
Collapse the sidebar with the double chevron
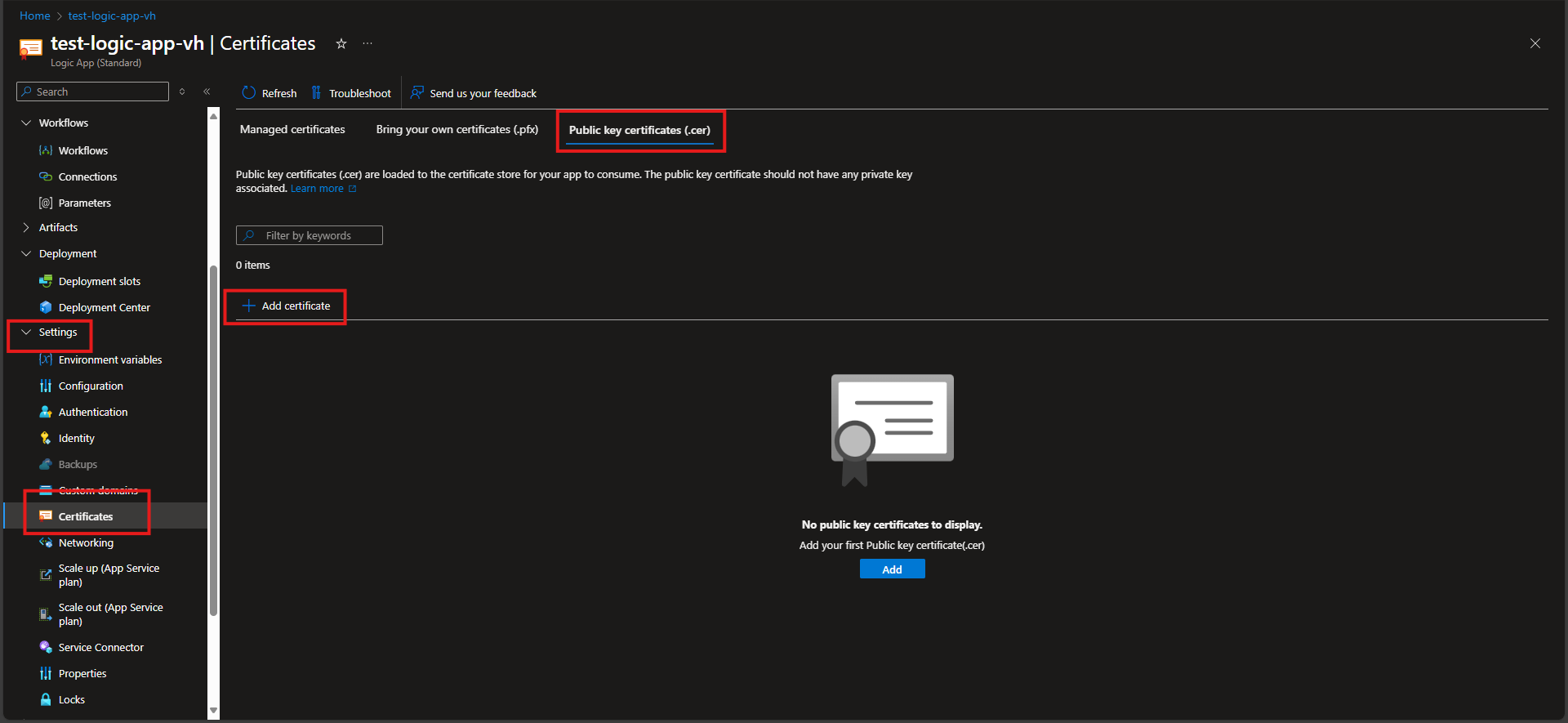[207, 91]
